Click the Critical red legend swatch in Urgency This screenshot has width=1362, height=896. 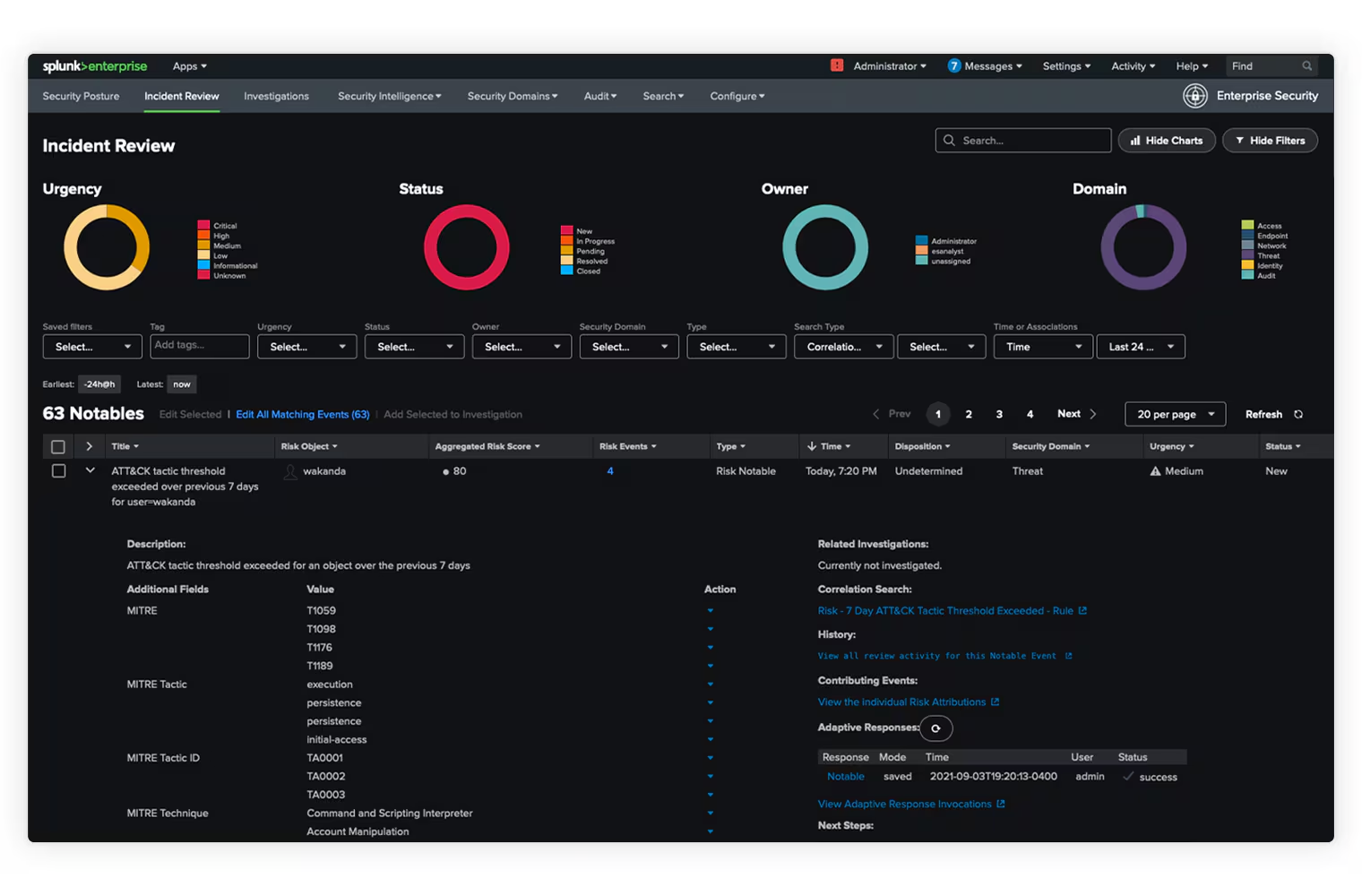[203, 226]
